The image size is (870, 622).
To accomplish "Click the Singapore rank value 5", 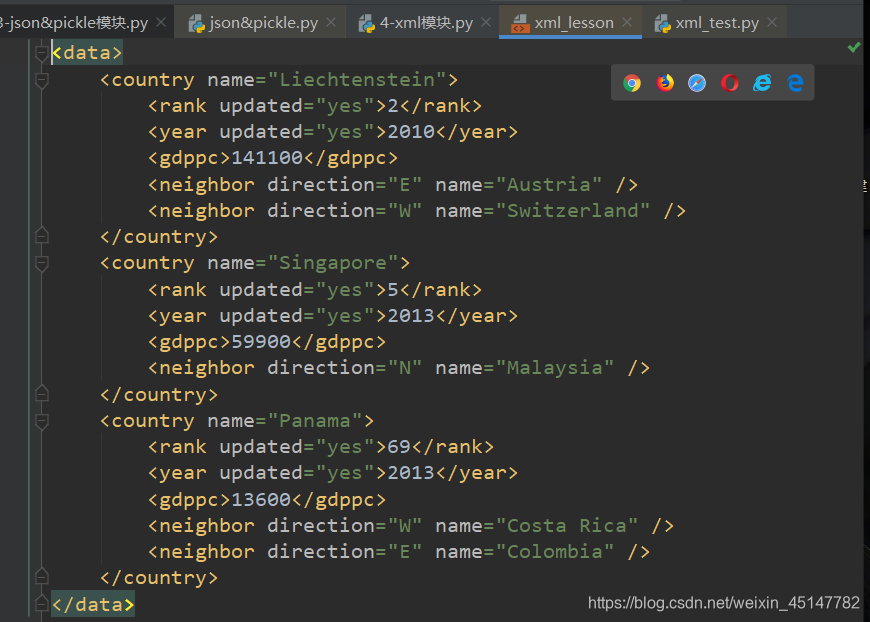I will 393,290.
